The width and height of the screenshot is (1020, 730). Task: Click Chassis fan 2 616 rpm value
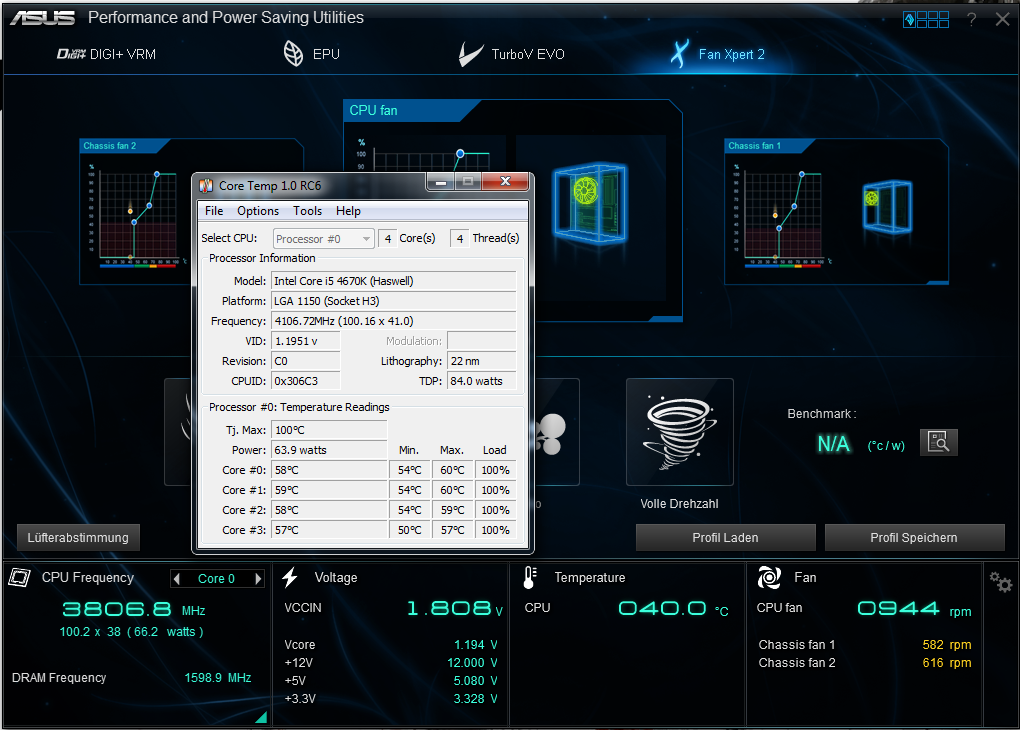click(946, 663)
